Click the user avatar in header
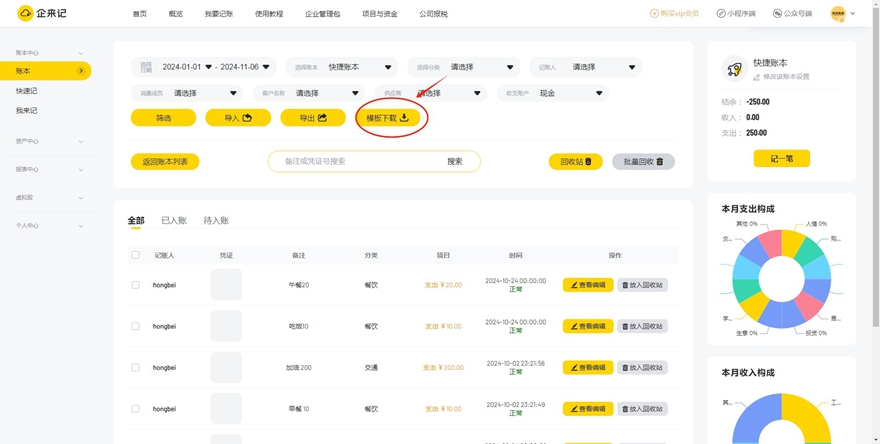The image size is (880, 444). click(838, 14)
